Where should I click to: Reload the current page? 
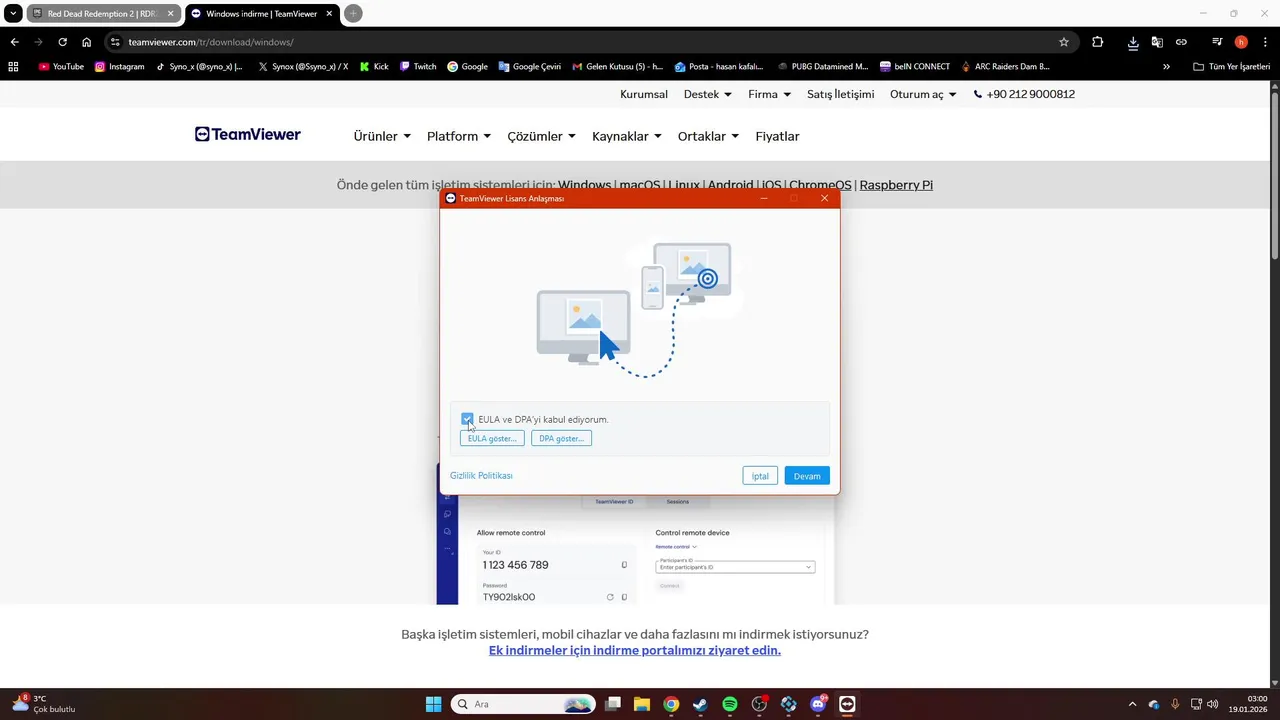62,42
